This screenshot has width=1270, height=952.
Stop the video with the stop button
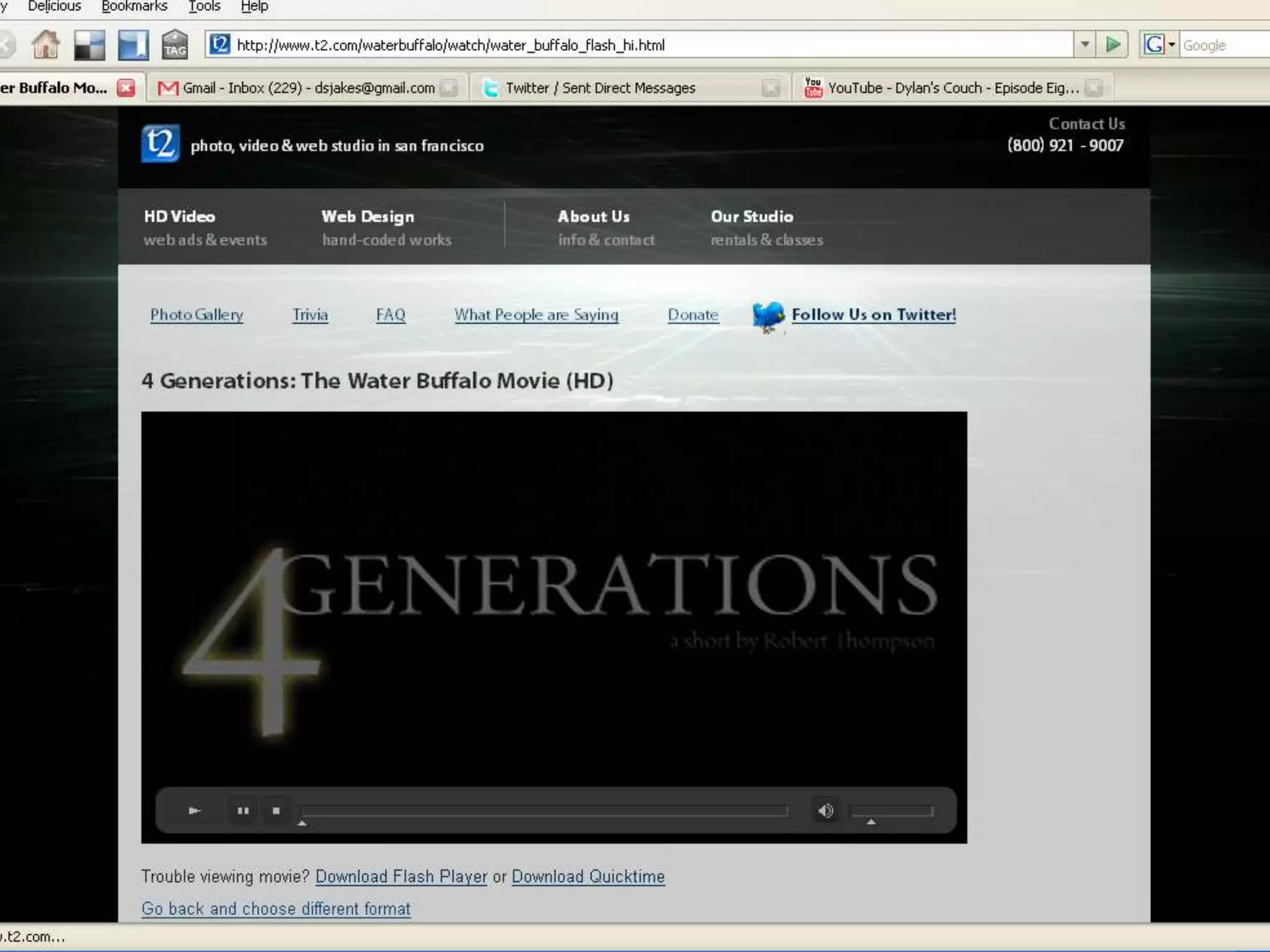click(x=276, y=811)
